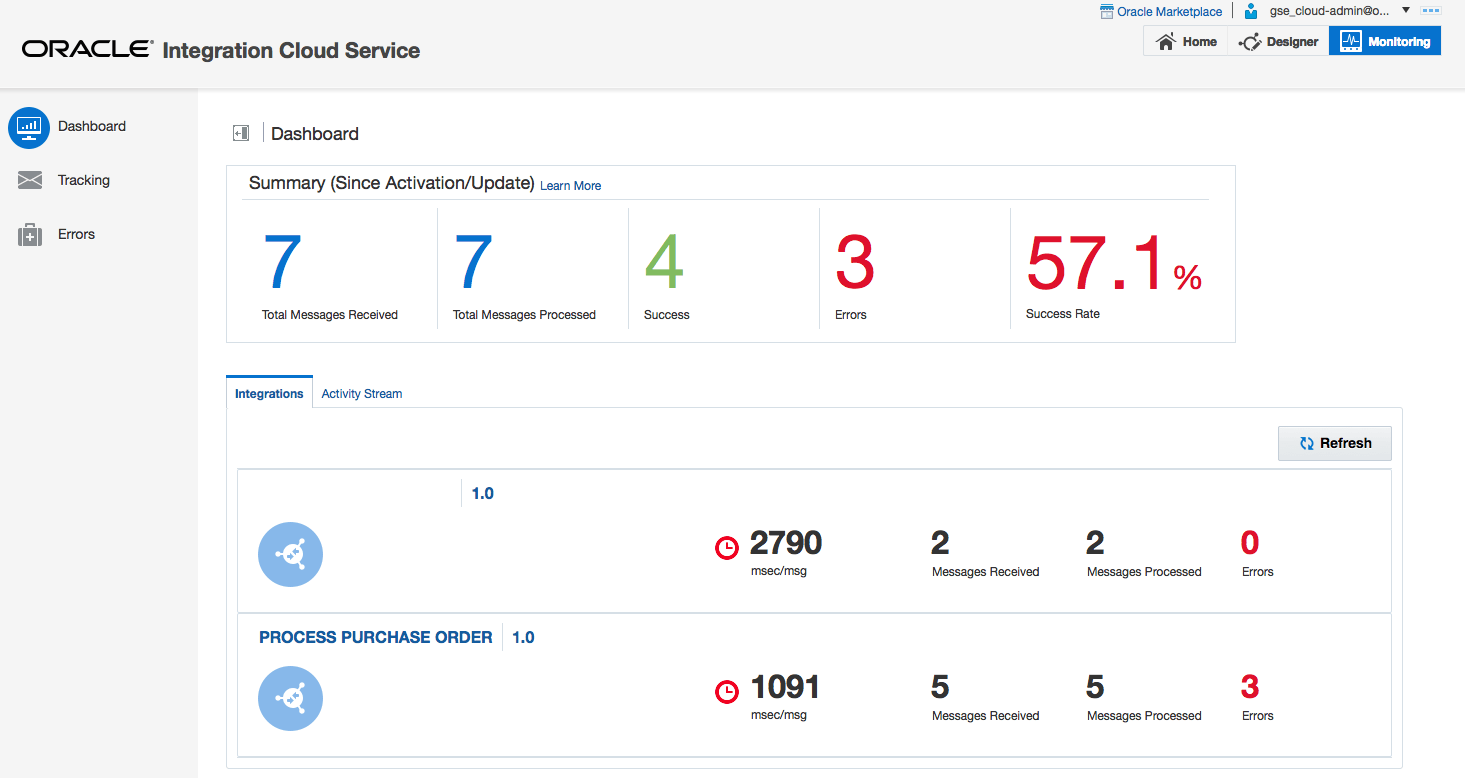Click the clock icon beside 2790
1465x778 pixels.
(727, 547)
